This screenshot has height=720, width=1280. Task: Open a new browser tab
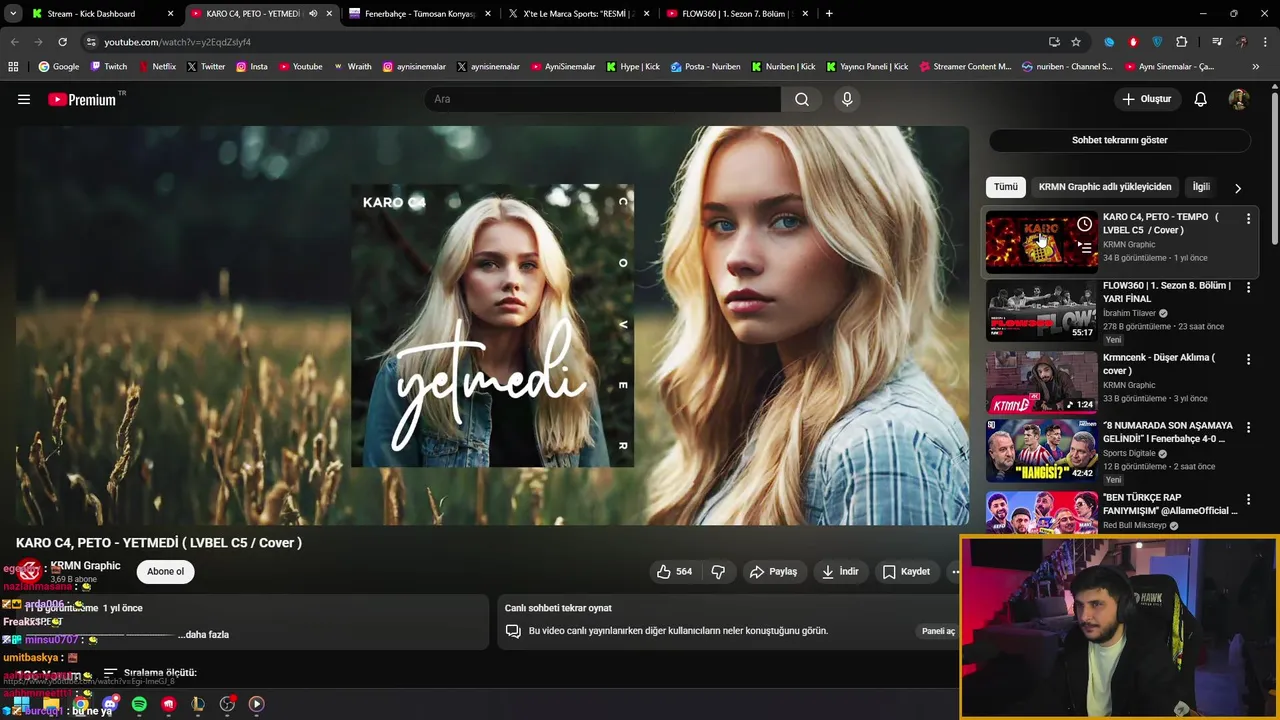pyautogui.click(x=829, y=14)
